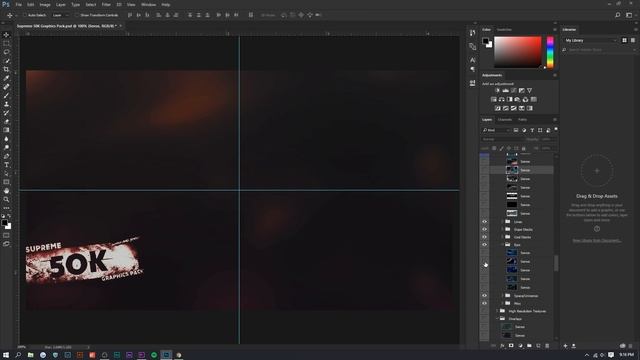The width and height of the screenshot is (640, 360).
Task: Select the Crop tool in the toolbar
Action: point(6,69)
